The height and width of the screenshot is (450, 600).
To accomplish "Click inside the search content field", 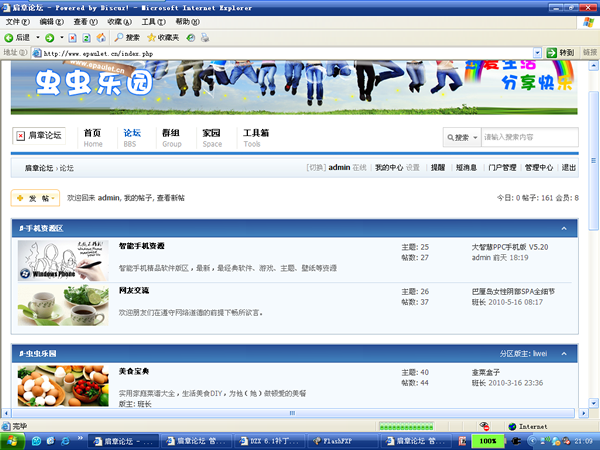I will pyautogui.click(x=530, y=137).
